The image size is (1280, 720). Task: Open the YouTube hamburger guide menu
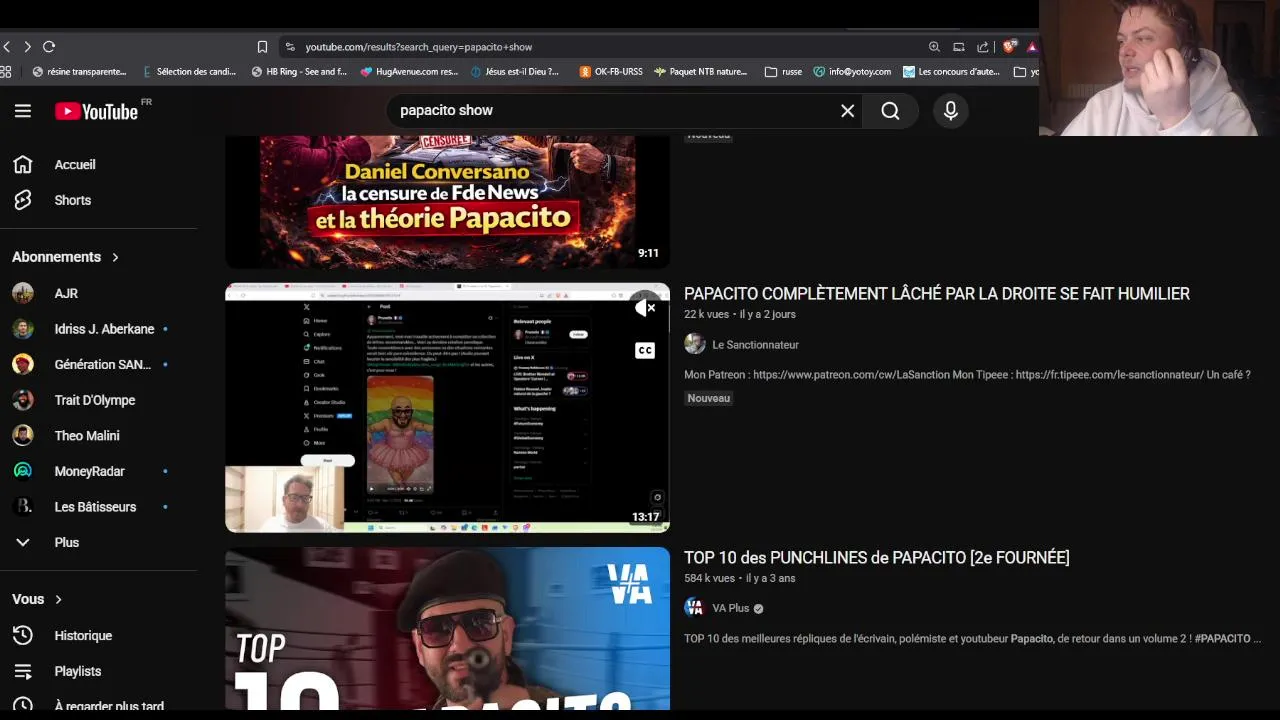[23, 111]
